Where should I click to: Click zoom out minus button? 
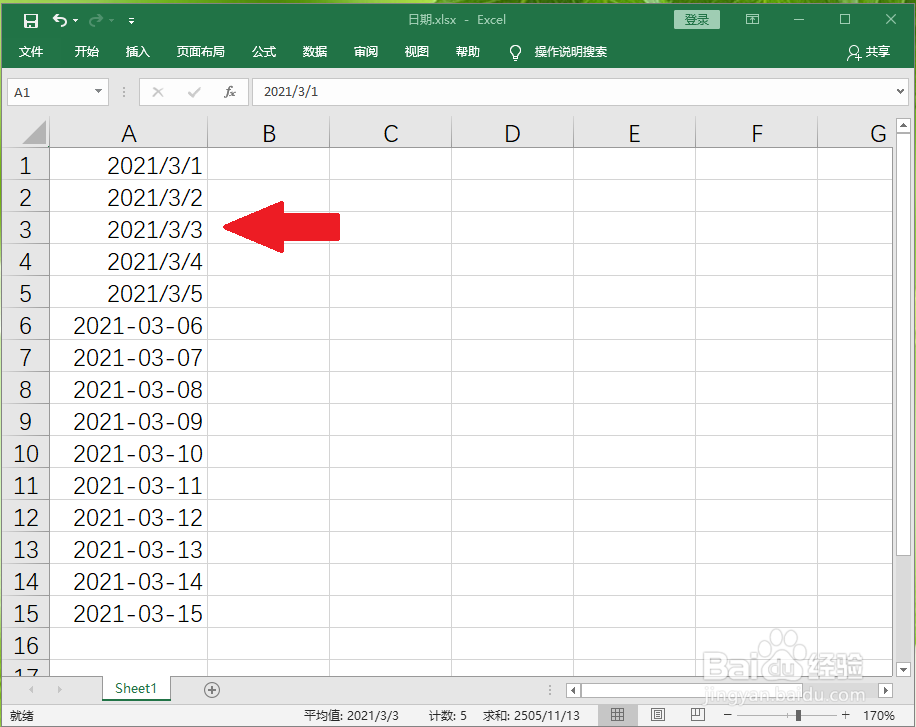coord(727,715)
